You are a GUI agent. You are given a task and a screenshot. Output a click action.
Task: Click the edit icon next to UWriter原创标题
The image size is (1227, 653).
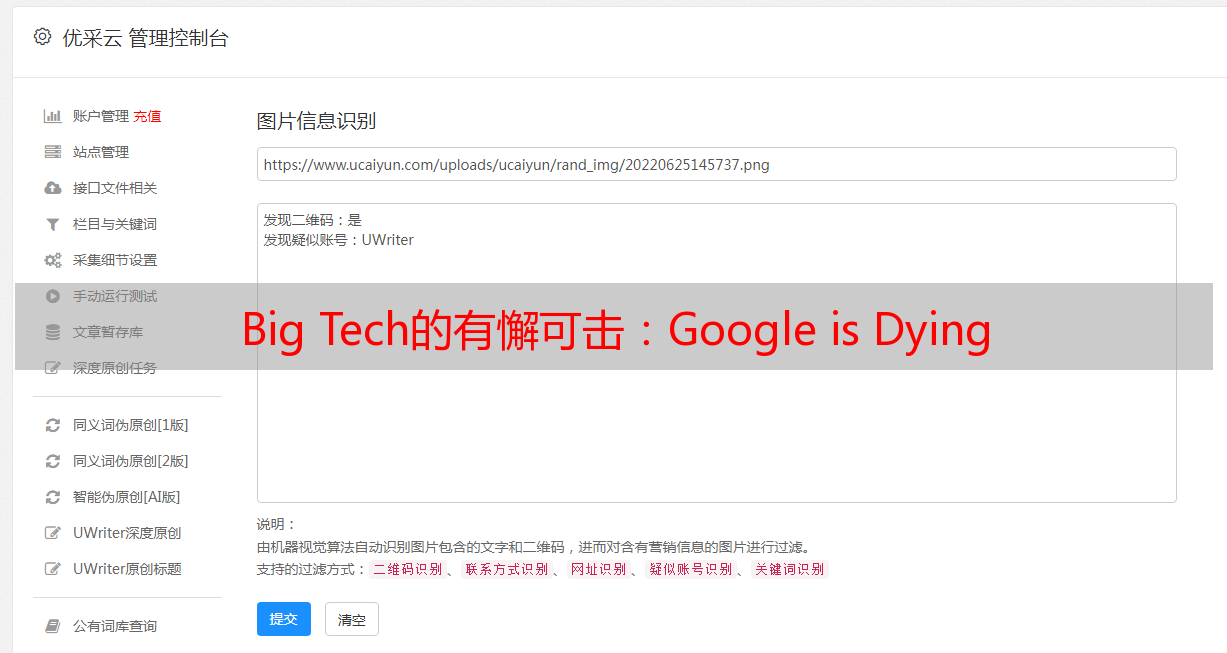(x=53, y=569)
